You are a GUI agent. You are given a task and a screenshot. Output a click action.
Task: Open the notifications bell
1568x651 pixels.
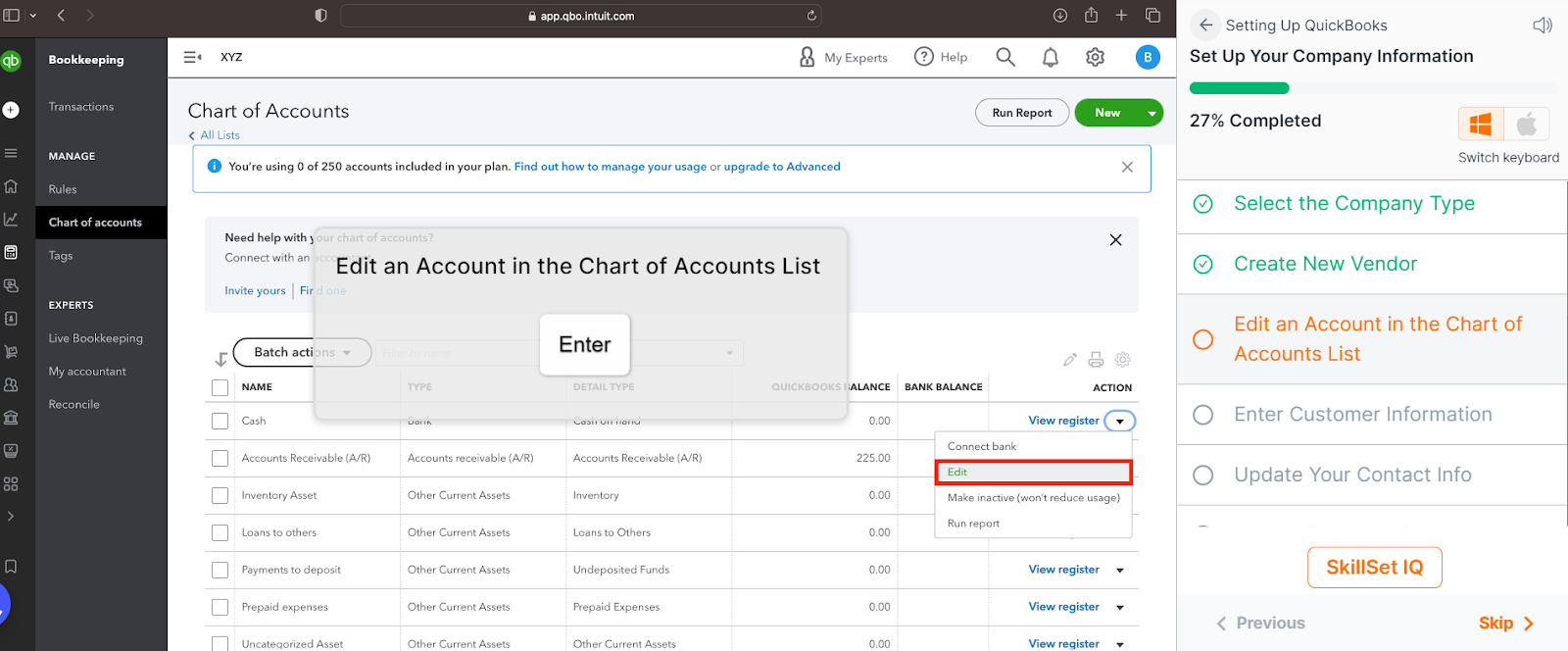click(x=1051, y=57)
